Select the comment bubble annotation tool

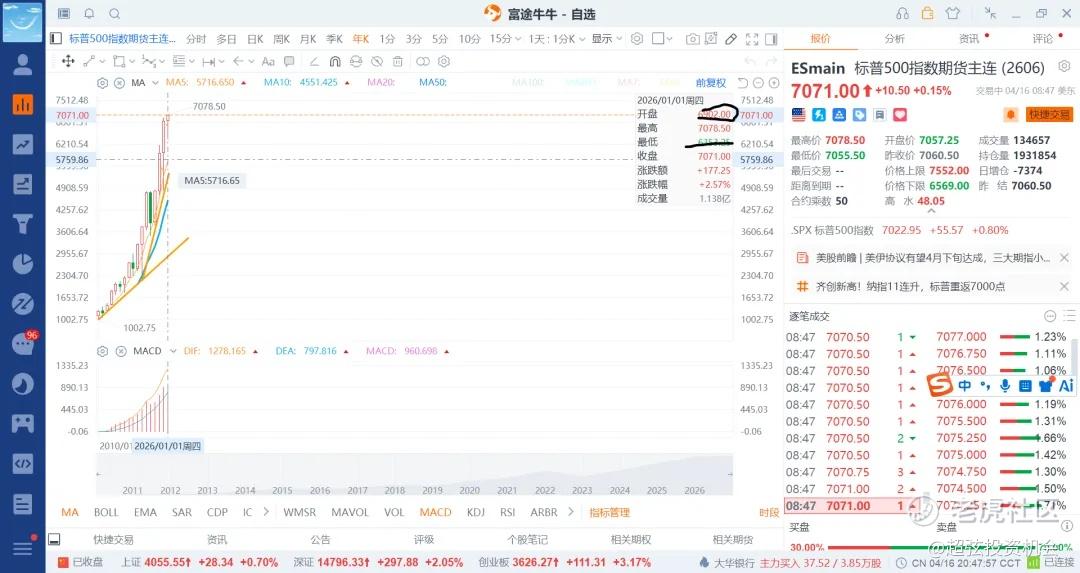click(x=289, y=61)
